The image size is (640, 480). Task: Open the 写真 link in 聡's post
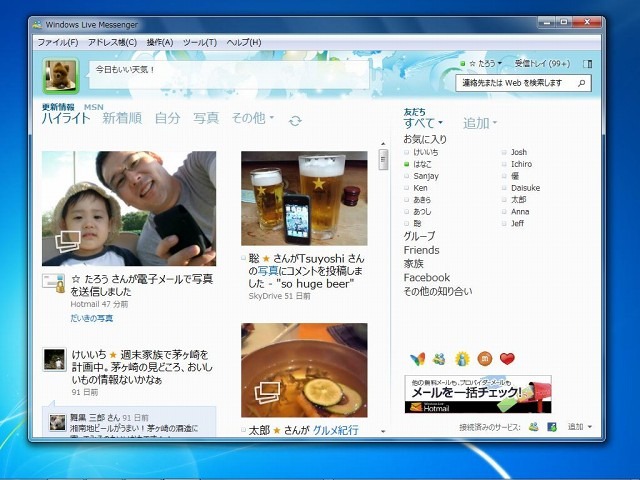268,271
